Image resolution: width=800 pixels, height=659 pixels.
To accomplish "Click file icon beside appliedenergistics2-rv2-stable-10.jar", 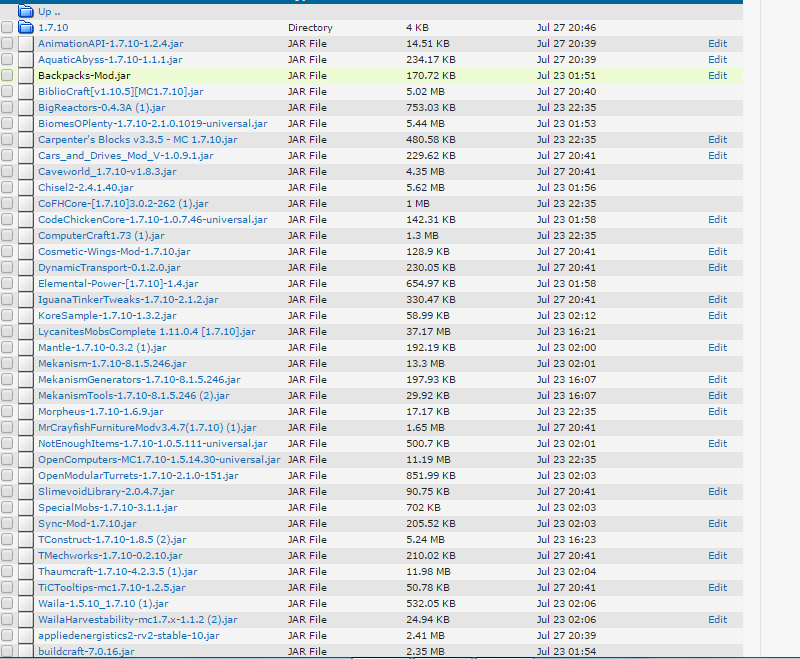I will (26, 636).
